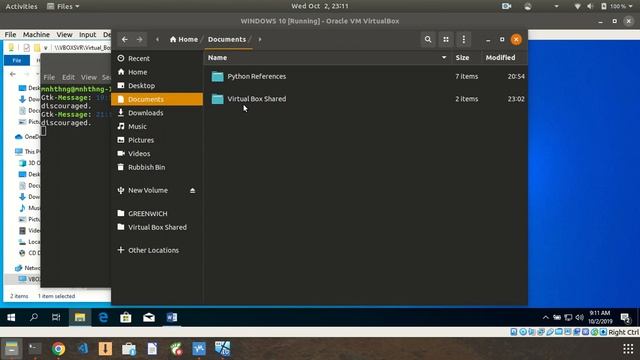640x360 pixels.
Task: Open Other Locations in the sidebar
Action: (x=157, y=250)
